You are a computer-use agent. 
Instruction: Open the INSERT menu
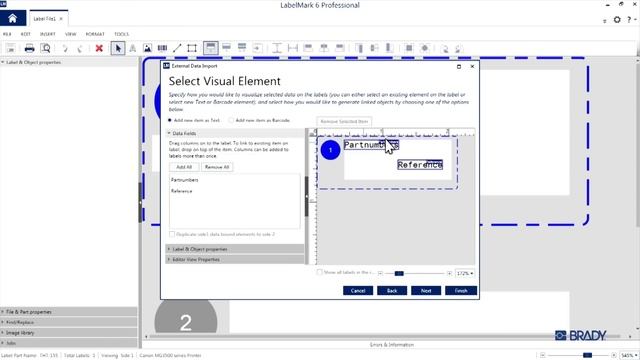[48, 34]
